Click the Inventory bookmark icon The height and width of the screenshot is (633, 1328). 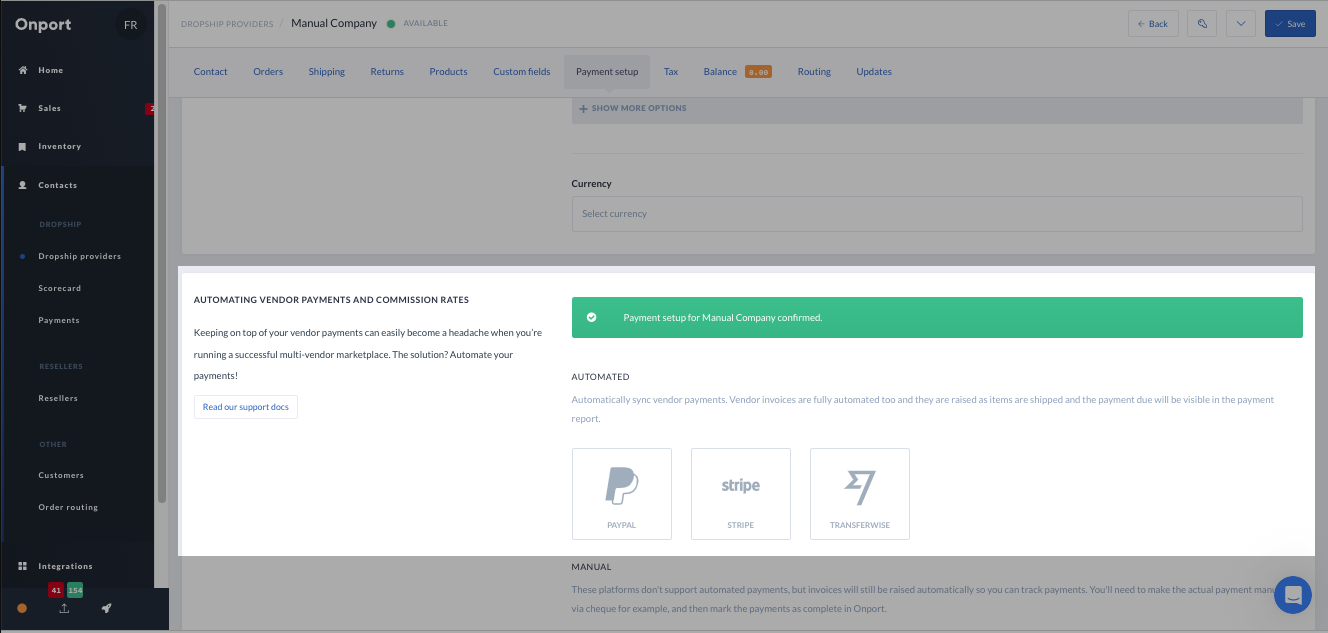click(23, 146)
